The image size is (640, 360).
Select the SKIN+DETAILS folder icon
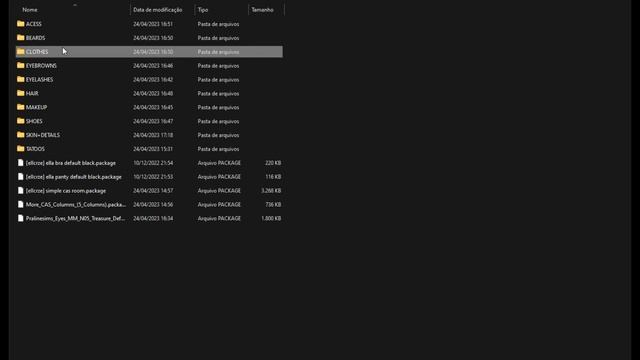(20, 135)
